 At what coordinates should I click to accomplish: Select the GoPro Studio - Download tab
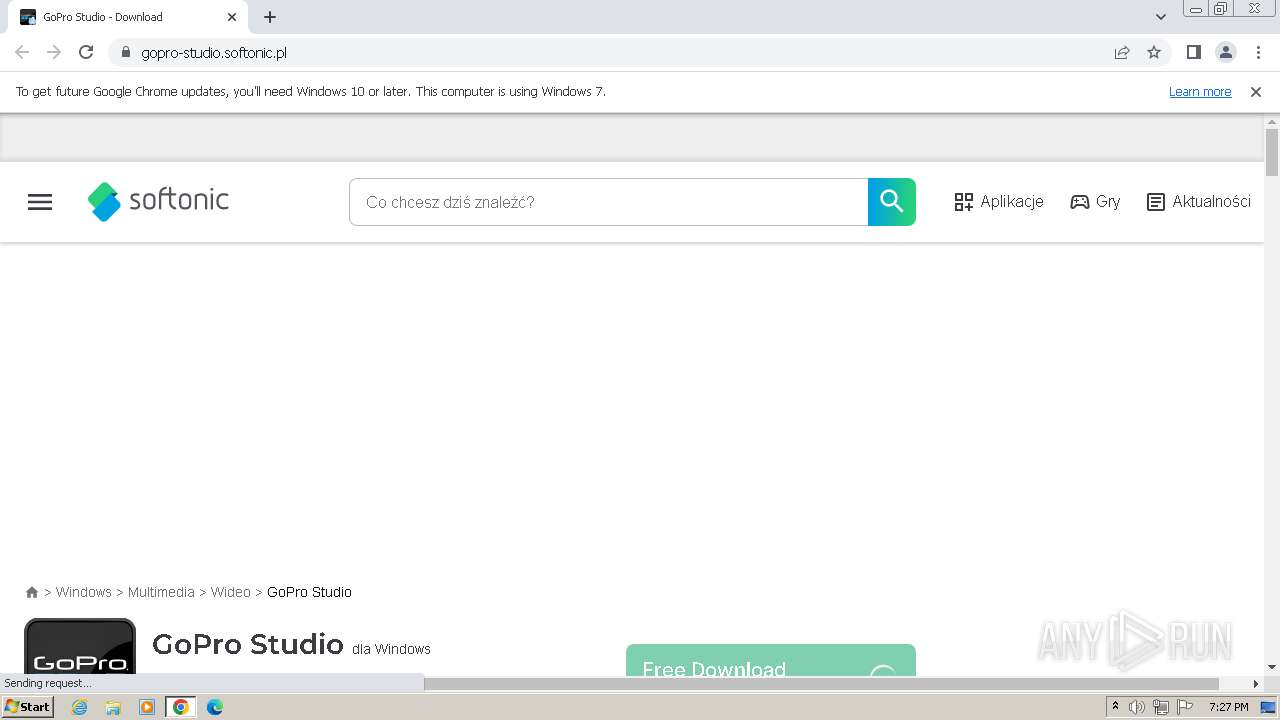[x=130, y=17]
